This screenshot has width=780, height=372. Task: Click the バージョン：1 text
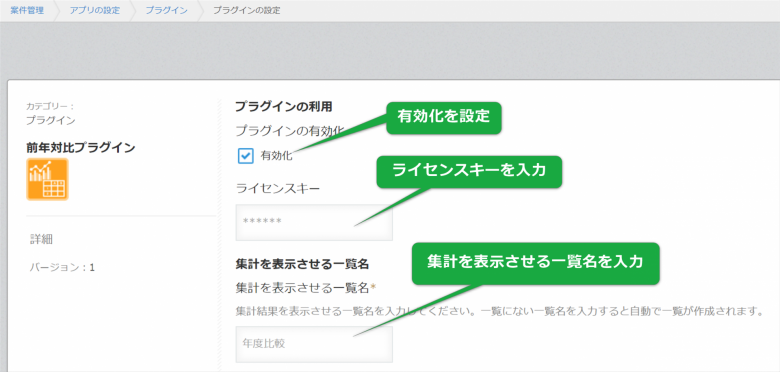62,268
